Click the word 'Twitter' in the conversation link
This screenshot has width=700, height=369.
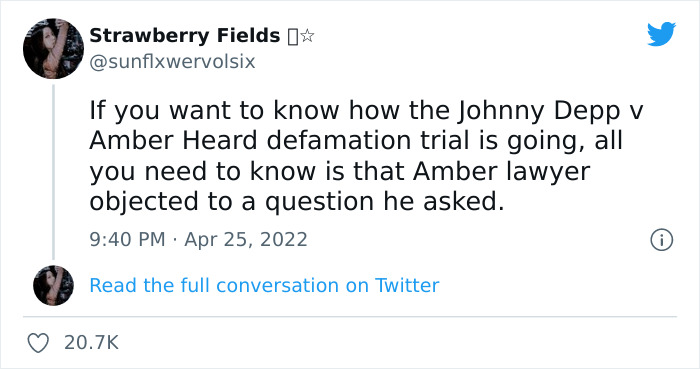407,286
